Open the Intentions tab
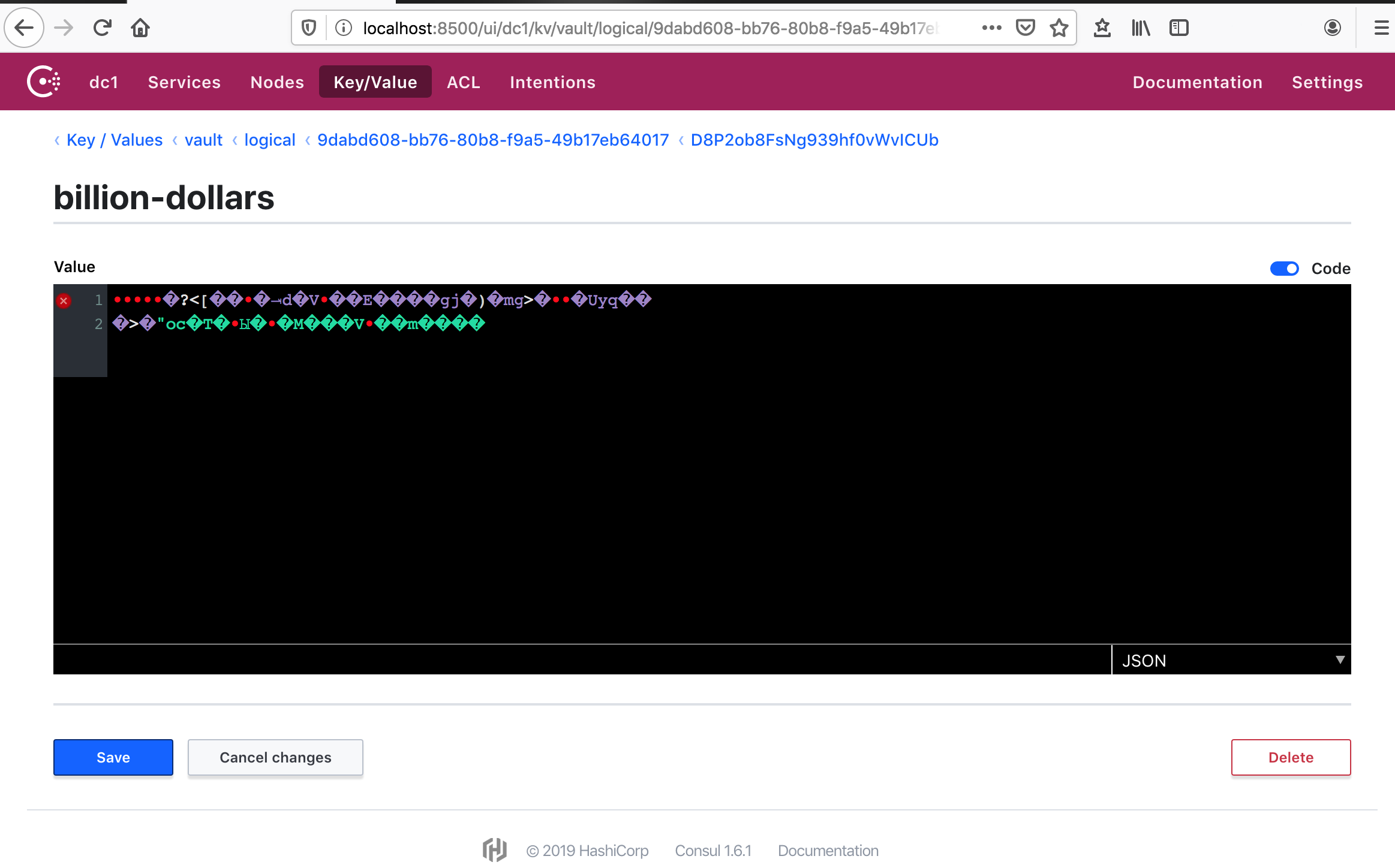Screen dimensions: 1395x868 point(552,82)
